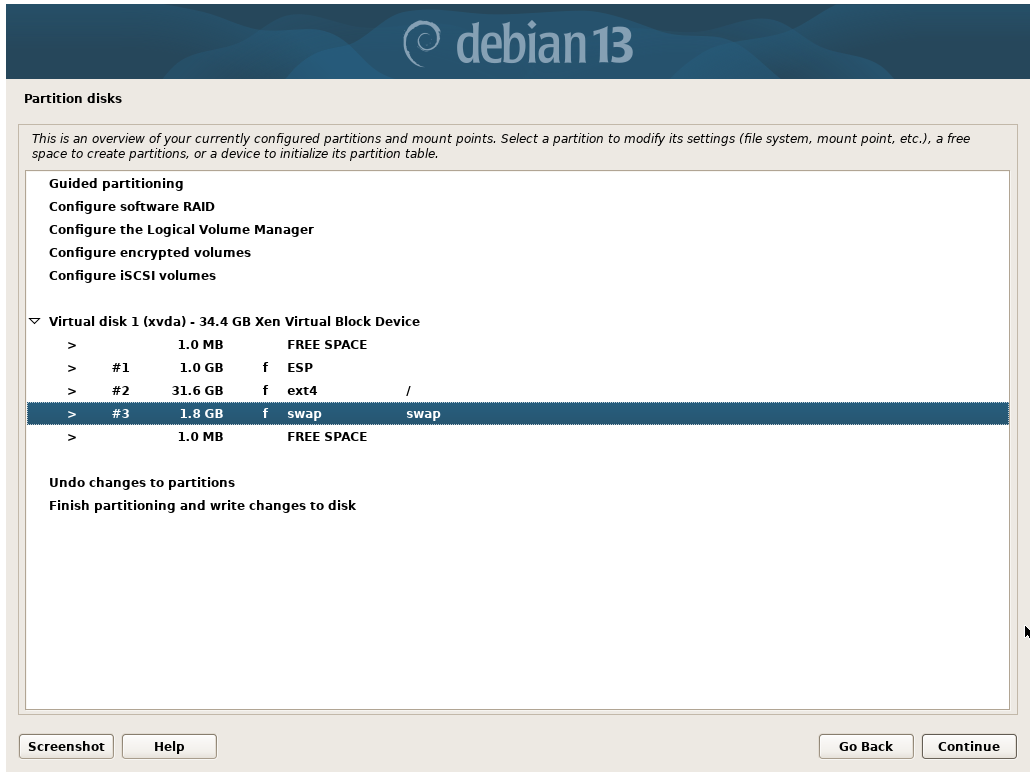The width and height of the screenshot is (1036, 780).
Task: Click the > arrow on the #2 ext4 row
Action: 72,391
